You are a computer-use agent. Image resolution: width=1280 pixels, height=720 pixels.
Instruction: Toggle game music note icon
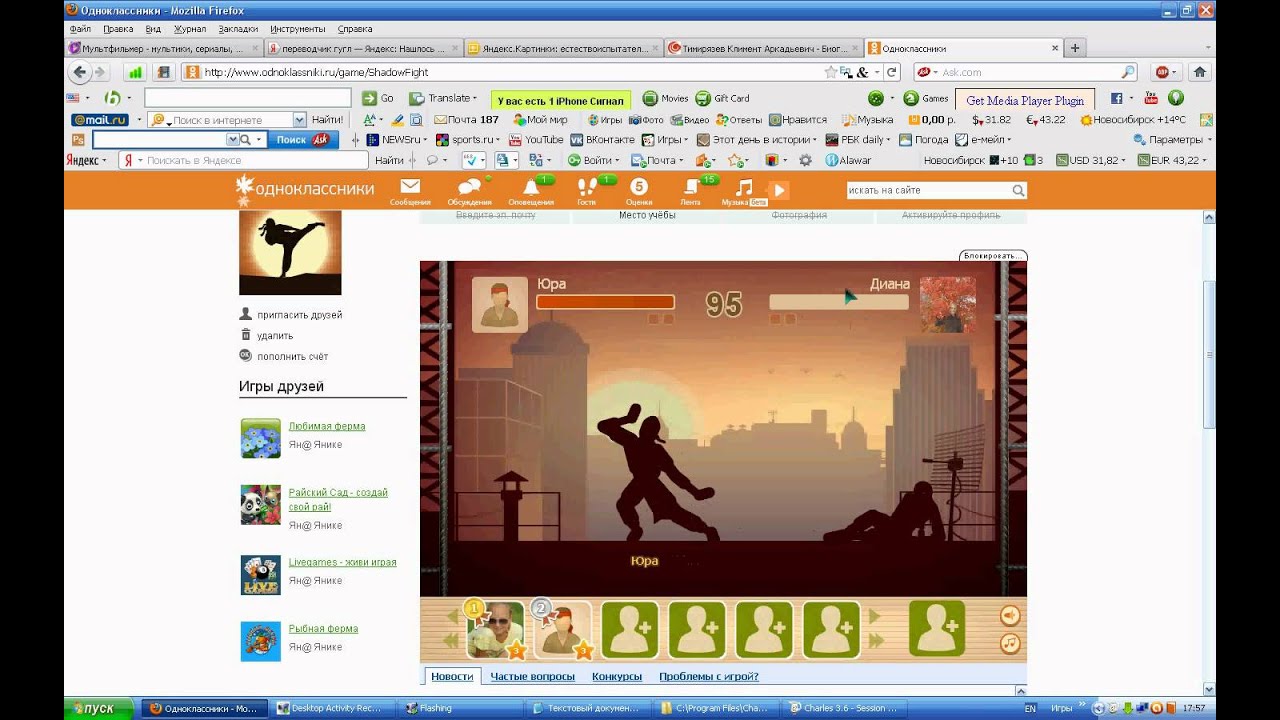pyautogui.click(x=1010, y=643)
